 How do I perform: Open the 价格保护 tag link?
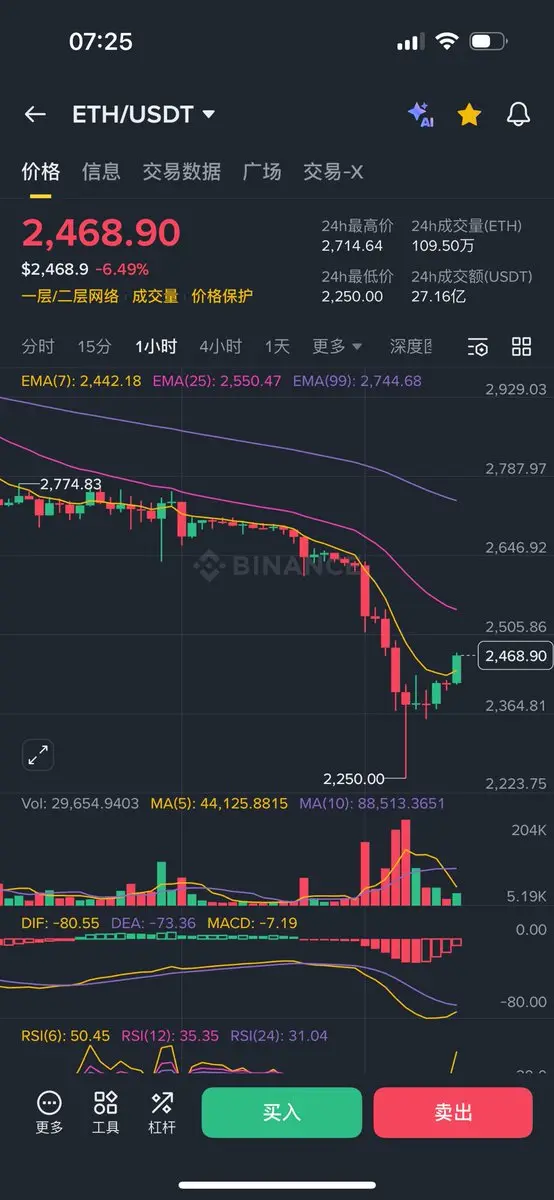(222, 296)
